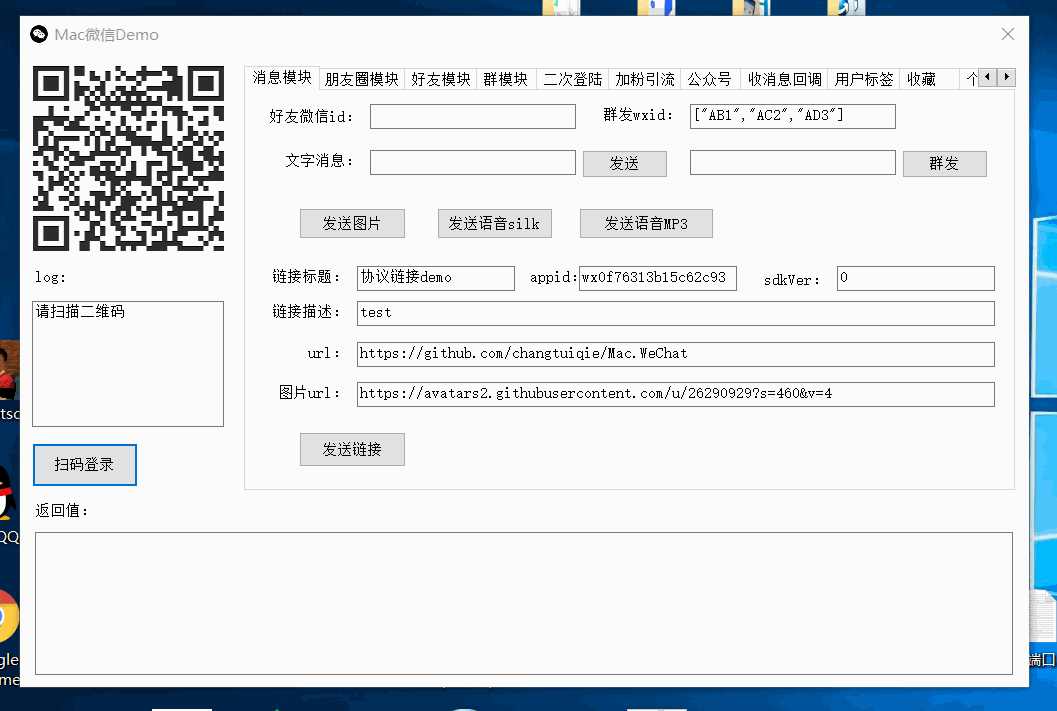Focus the 群发wxid input field

(x=793, y=116)
